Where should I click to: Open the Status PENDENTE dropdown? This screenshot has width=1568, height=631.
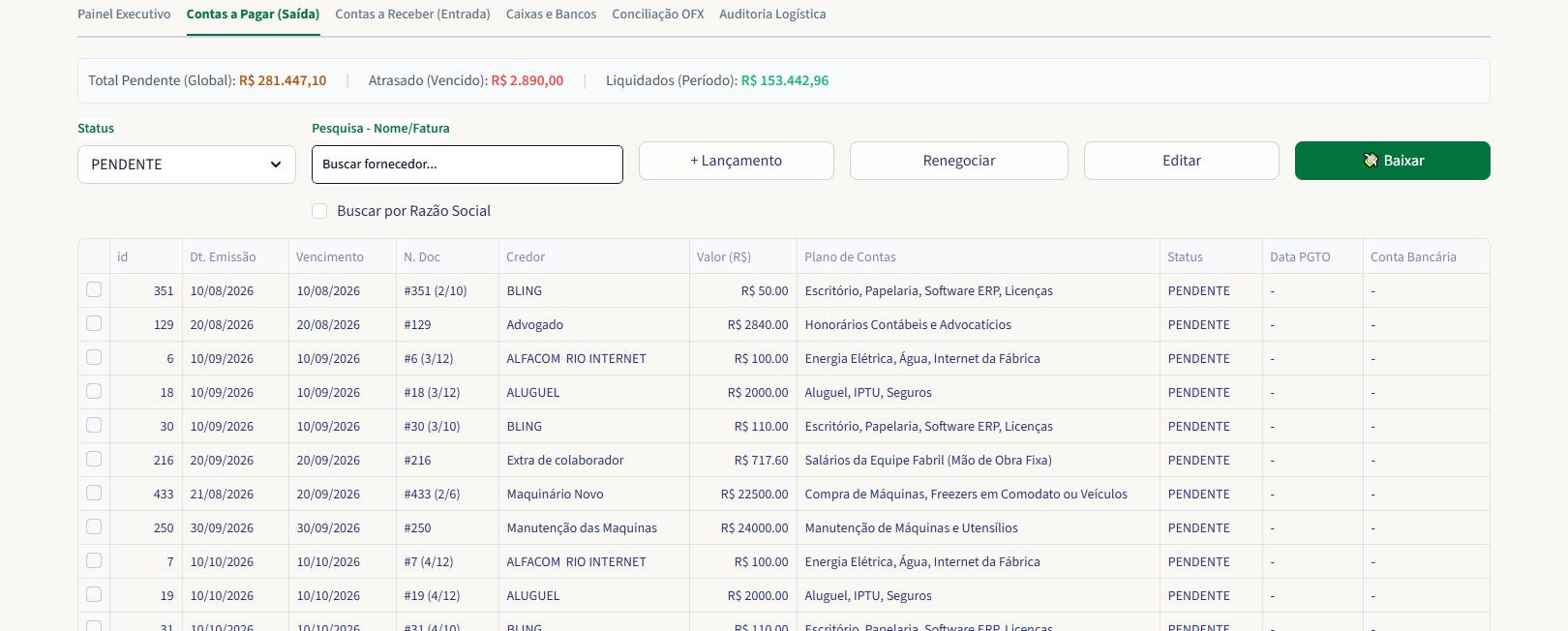pos(187,165)
